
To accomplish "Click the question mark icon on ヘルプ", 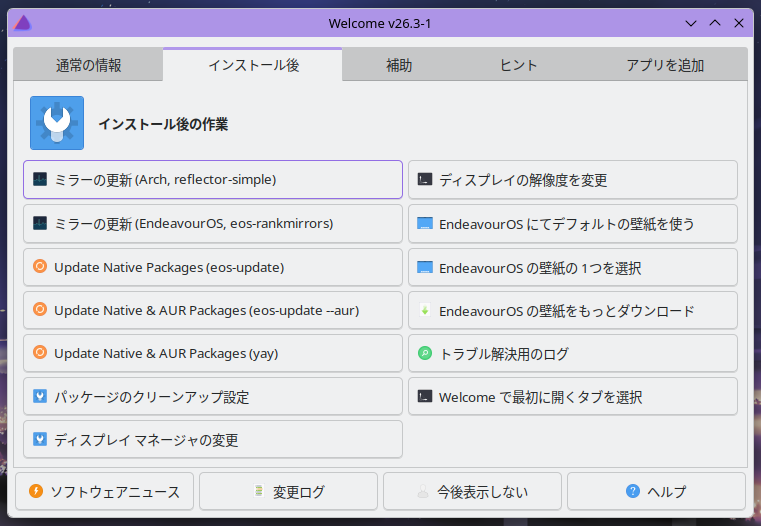I will point(632,491).
